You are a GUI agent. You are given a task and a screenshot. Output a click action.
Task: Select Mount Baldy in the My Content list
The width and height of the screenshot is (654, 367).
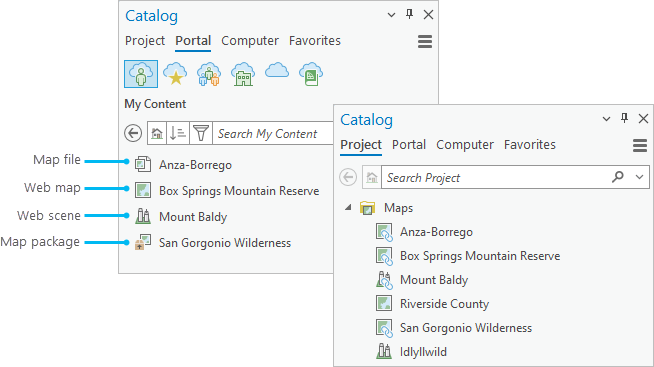193,217
